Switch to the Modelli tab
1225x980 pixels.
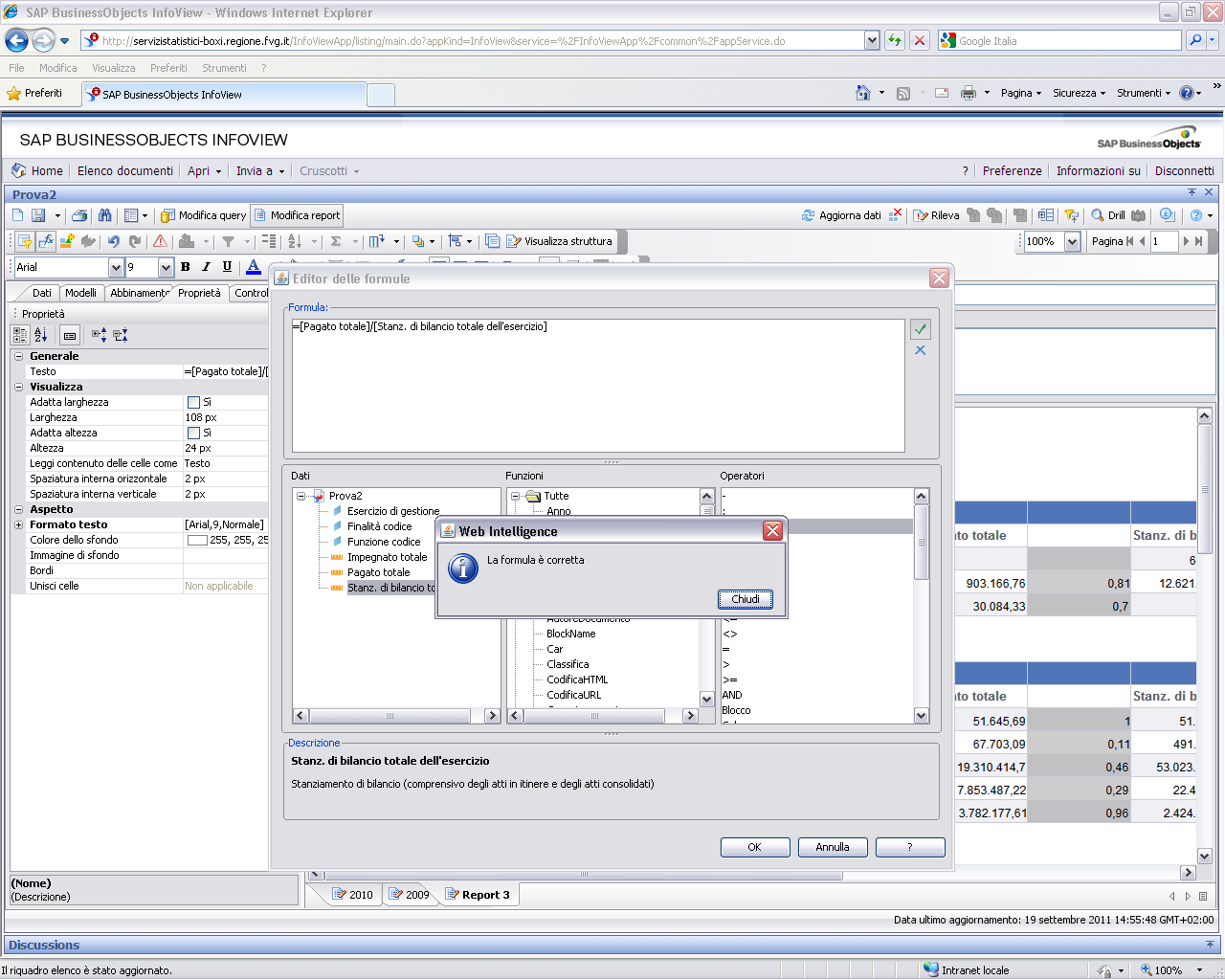point(80,293)
